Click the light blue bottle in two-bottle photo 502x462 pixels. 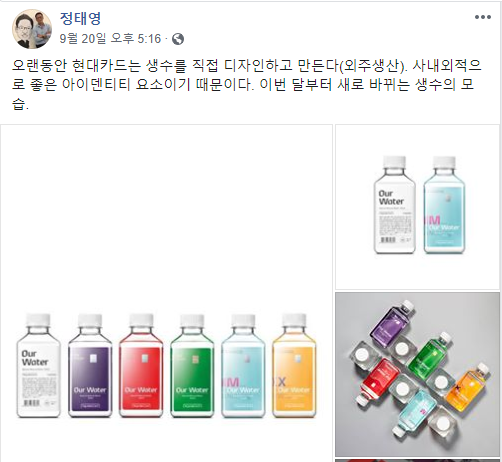pos(444,205)
